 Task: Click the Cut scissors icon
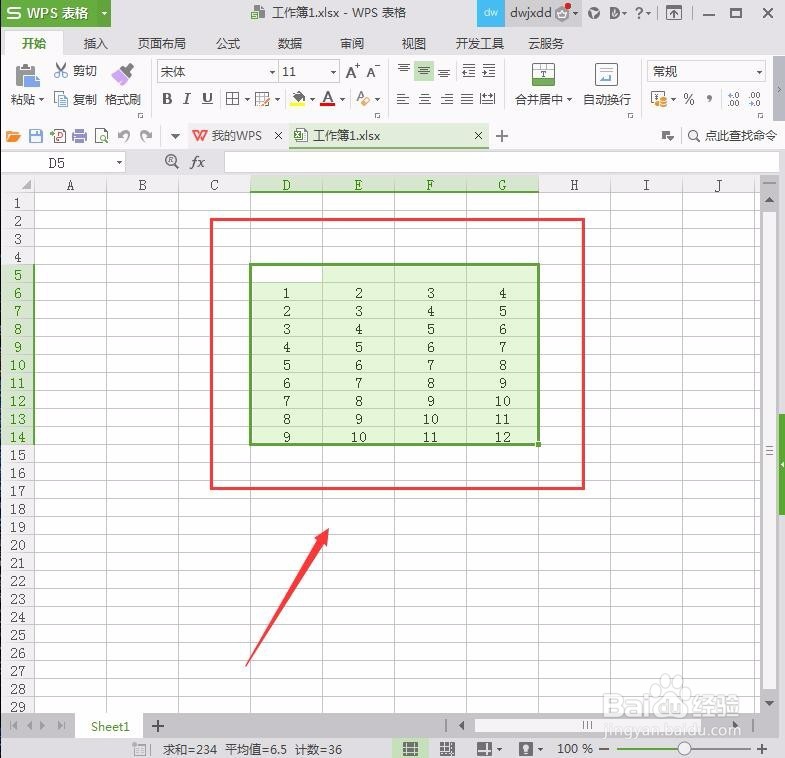[x=60, y=70]
